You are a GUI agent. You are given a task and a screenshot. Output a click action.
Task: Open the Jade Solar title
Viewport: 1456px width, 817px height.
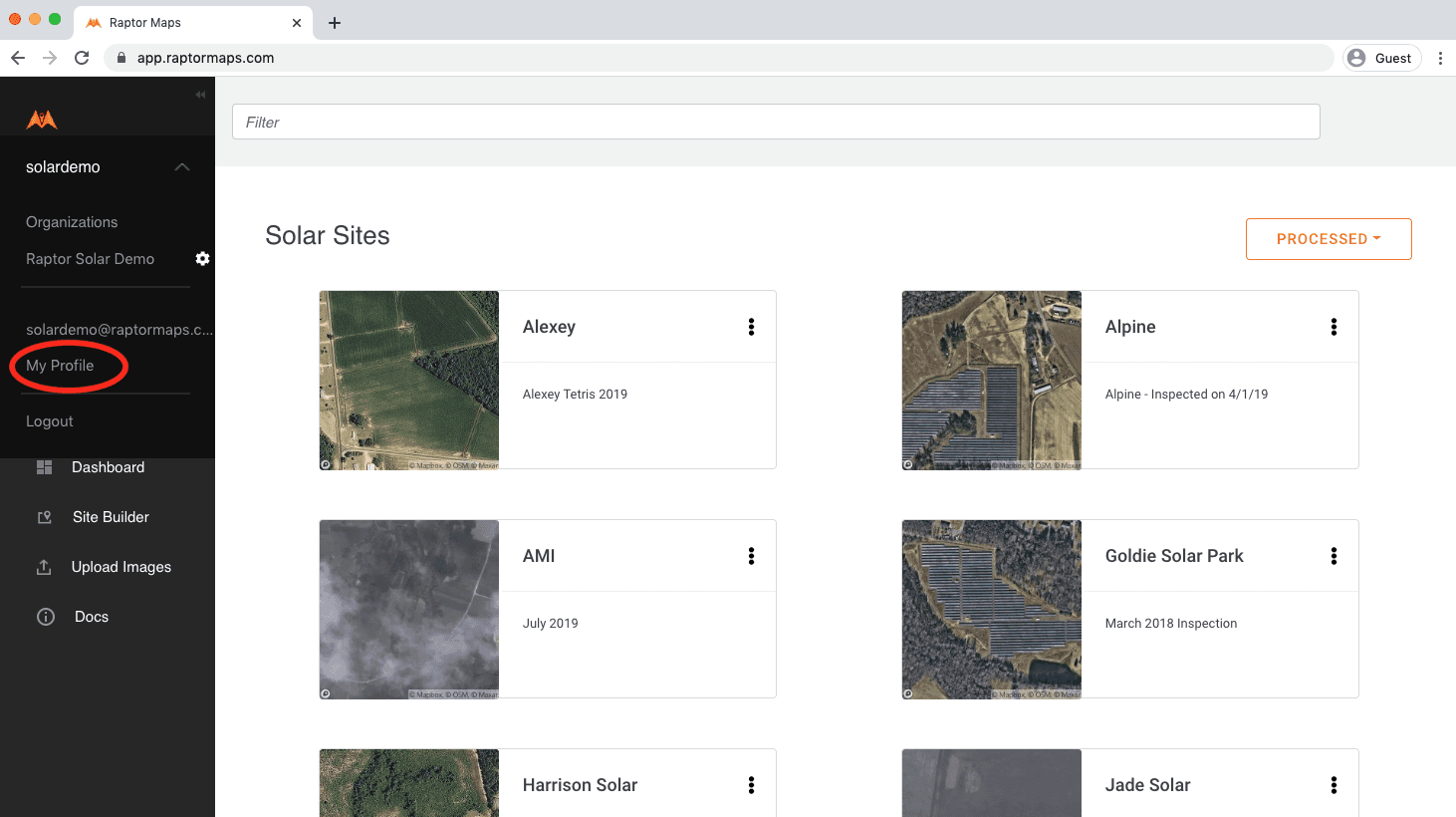[x=1147, y=785]
